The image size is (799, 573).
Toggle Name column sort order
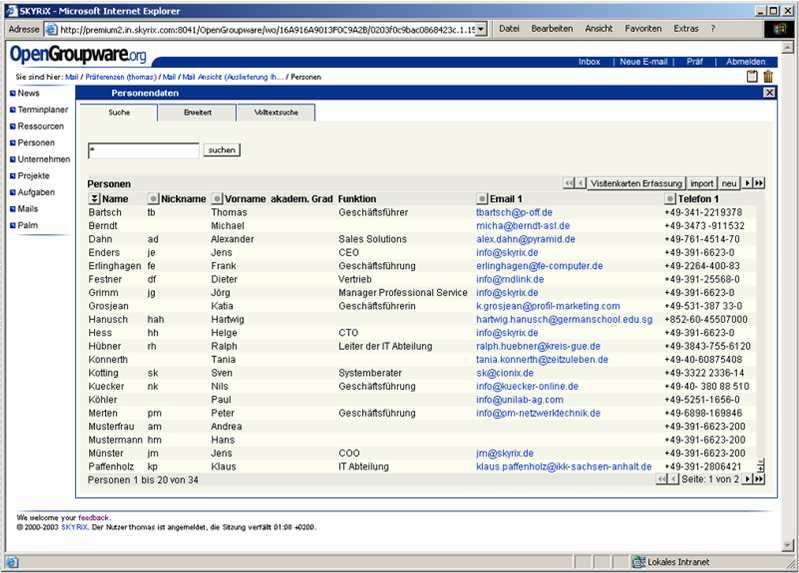(x=94, y=199)
